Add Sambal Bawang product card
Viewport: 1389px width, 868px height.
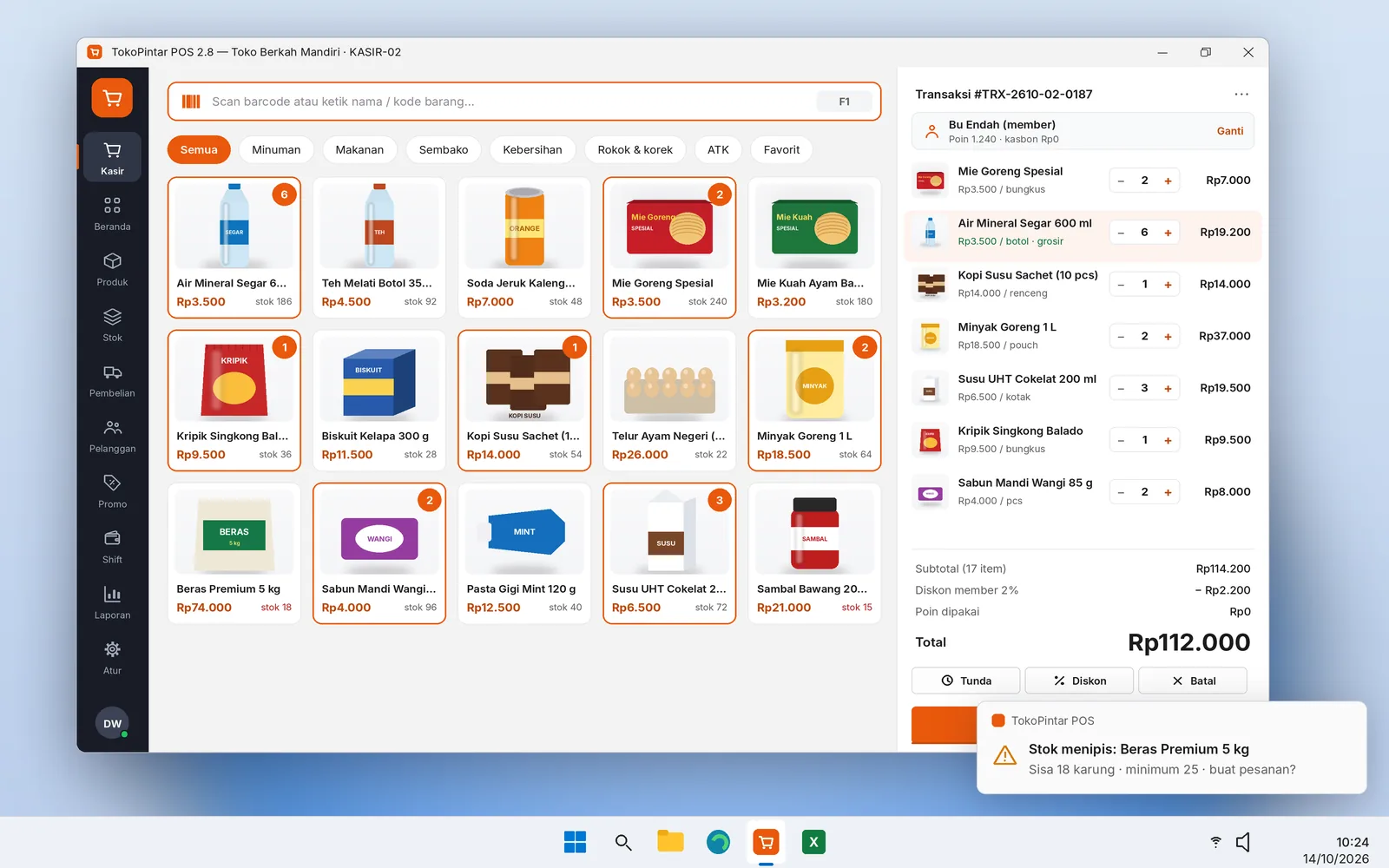[814, 553]
